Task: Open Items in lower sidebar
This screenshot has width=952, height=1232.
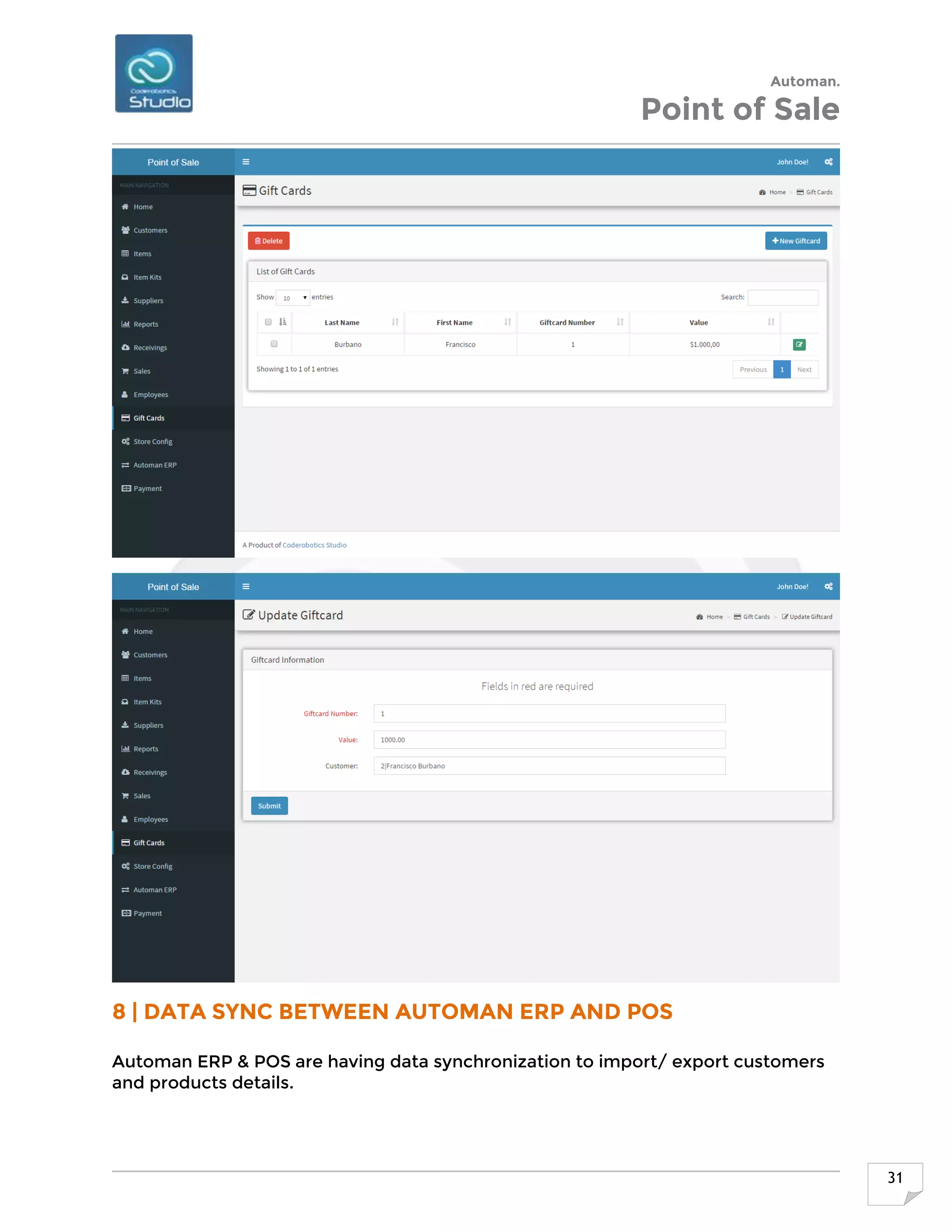Action: coord(173,679)
